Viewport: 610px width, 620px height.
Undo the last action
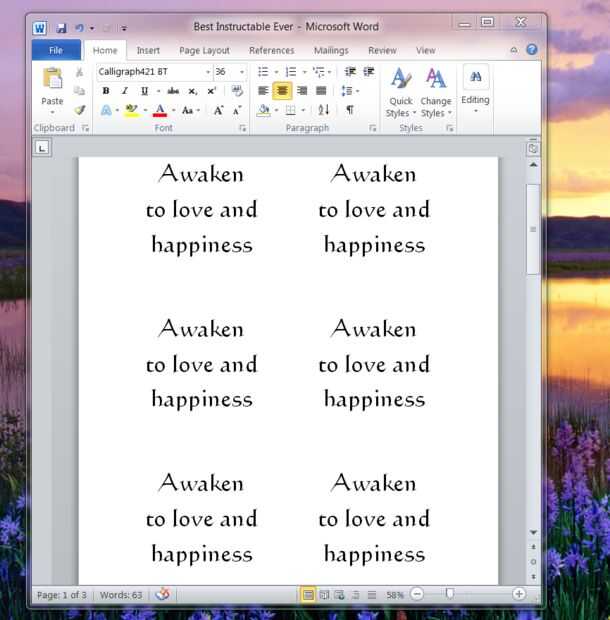coord(79,28)
